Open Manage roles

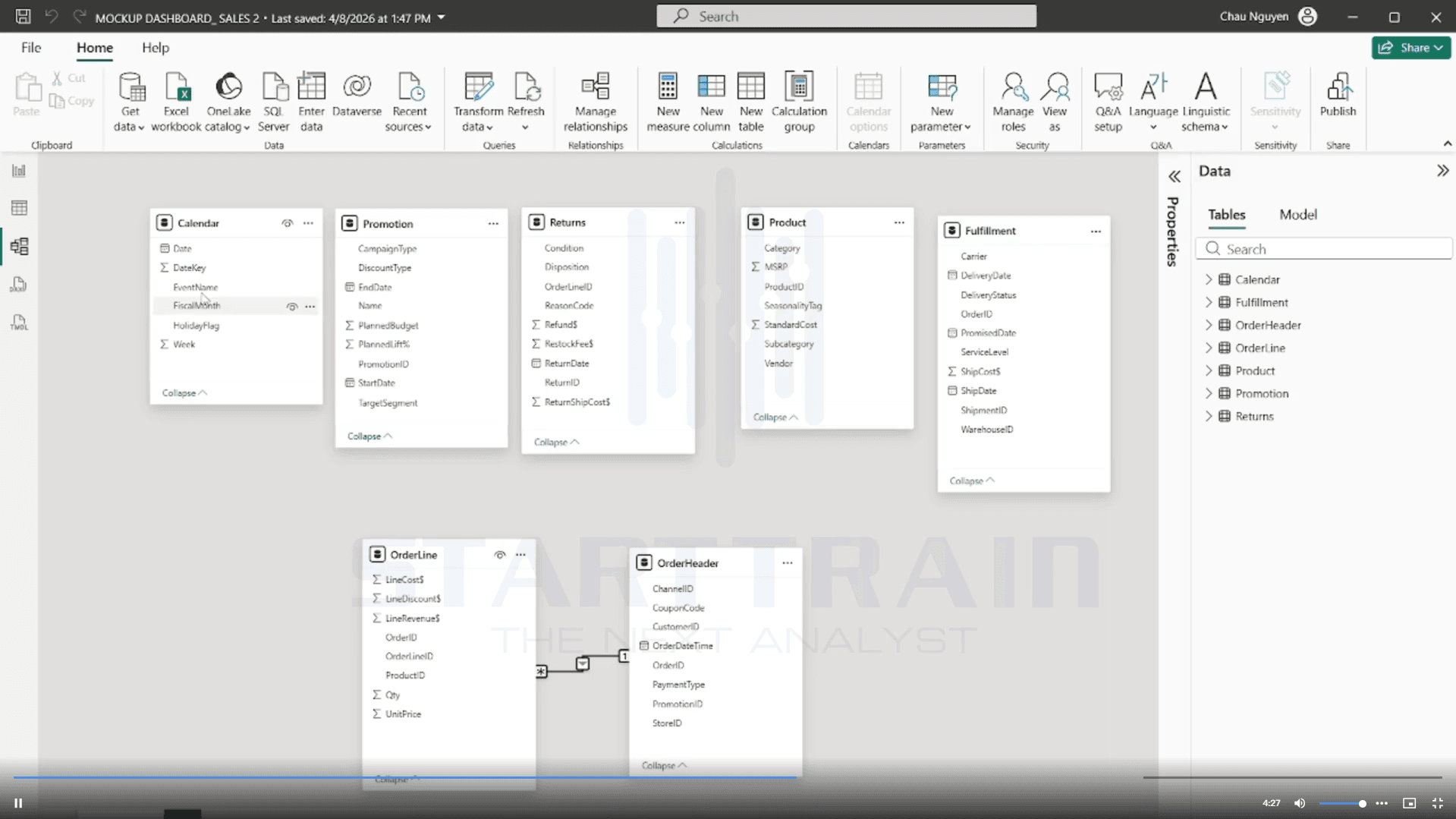[x=1013, y=102]
